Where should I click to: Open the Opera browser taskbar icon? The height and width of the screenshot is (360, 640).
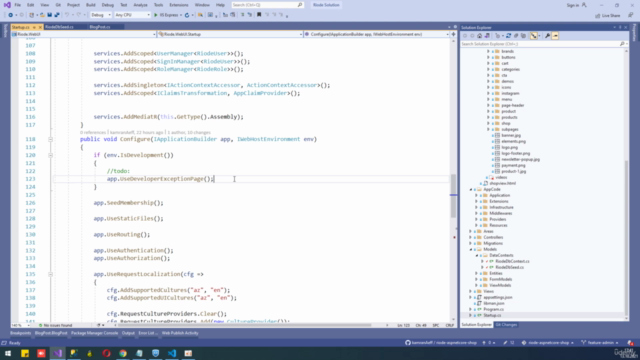(107, 353)
